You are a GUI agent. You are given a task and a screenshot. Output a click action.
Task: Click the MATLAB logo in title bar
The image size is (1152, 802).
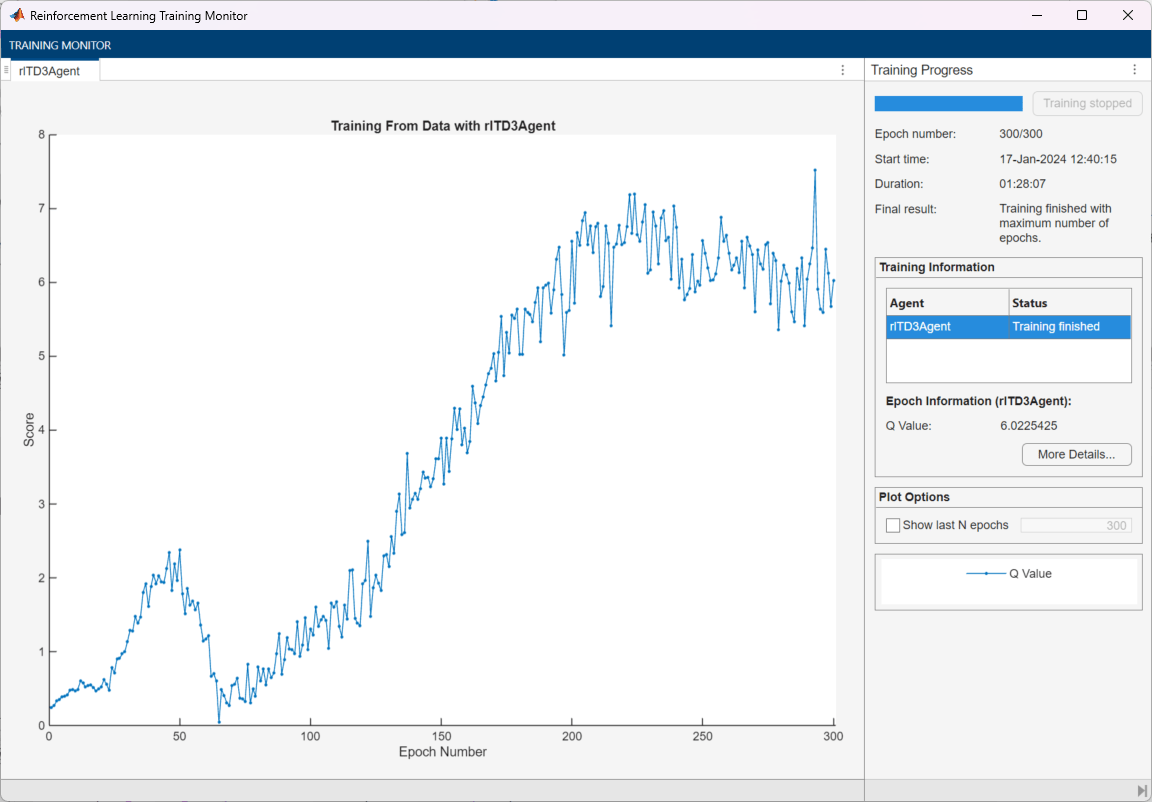click(17, 15)
